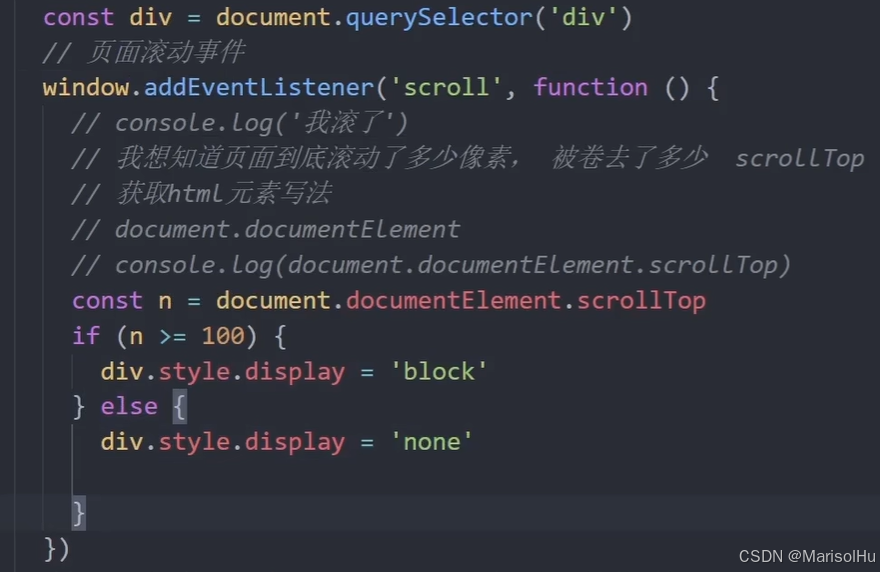Click red 'documentElement' in the const n line
880x572 pixels.
[453, 300]
